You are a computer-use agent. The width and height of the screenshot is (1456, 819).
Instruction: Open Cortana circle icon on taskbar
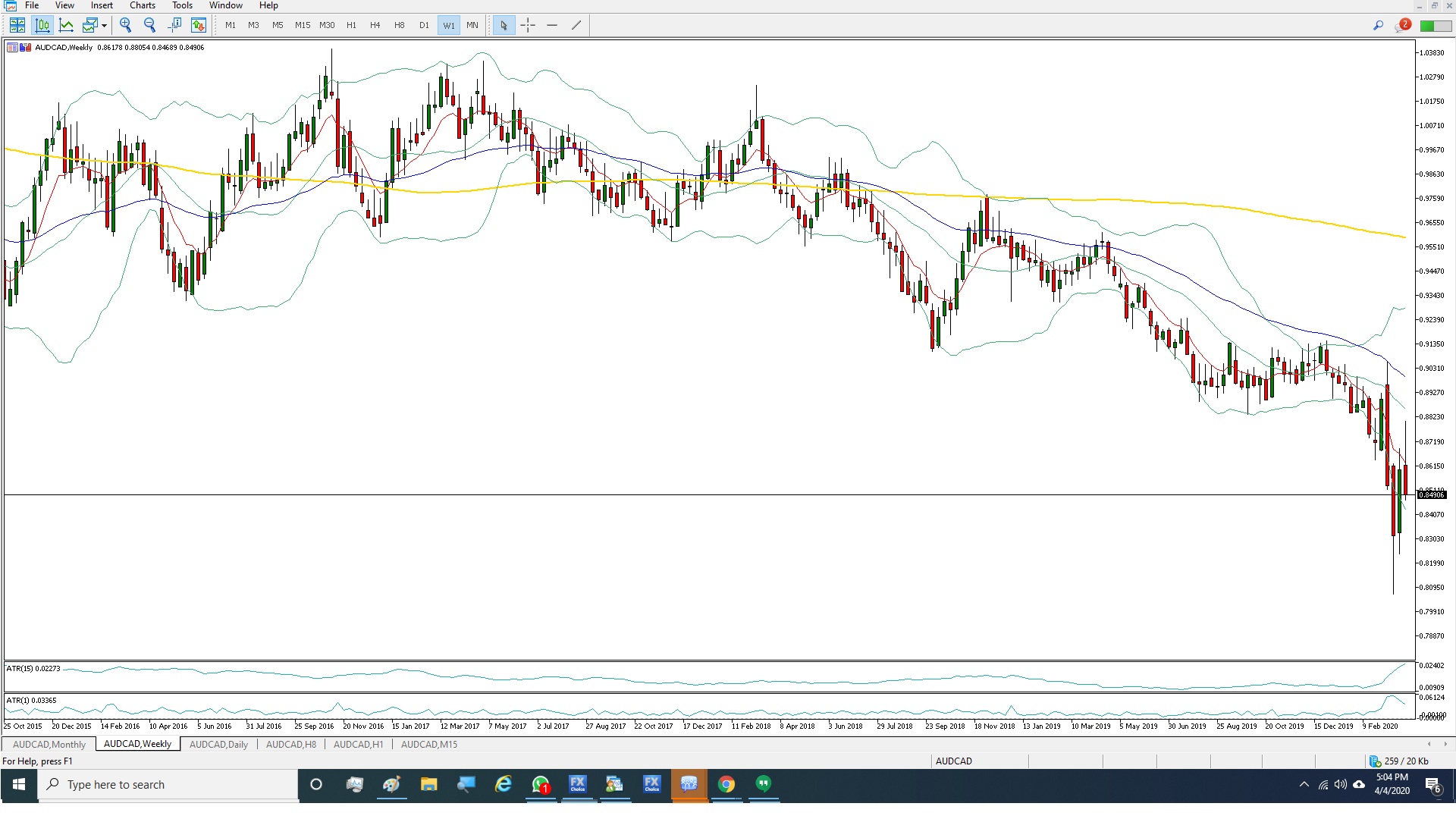click(x=316, y=785)
